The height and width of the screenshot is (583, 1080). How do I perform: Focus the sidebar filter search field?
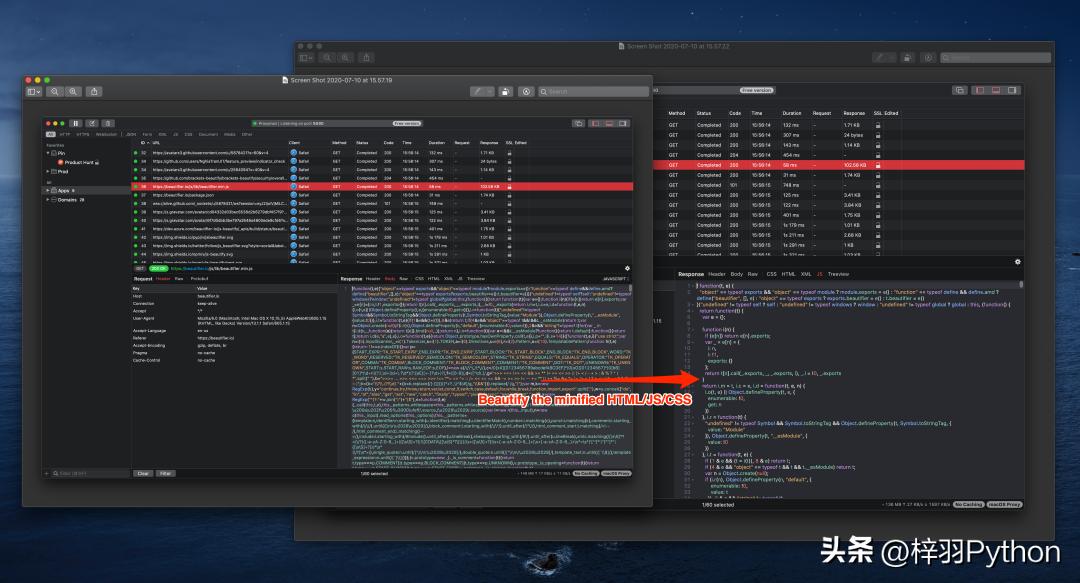(x=90, y=473)
